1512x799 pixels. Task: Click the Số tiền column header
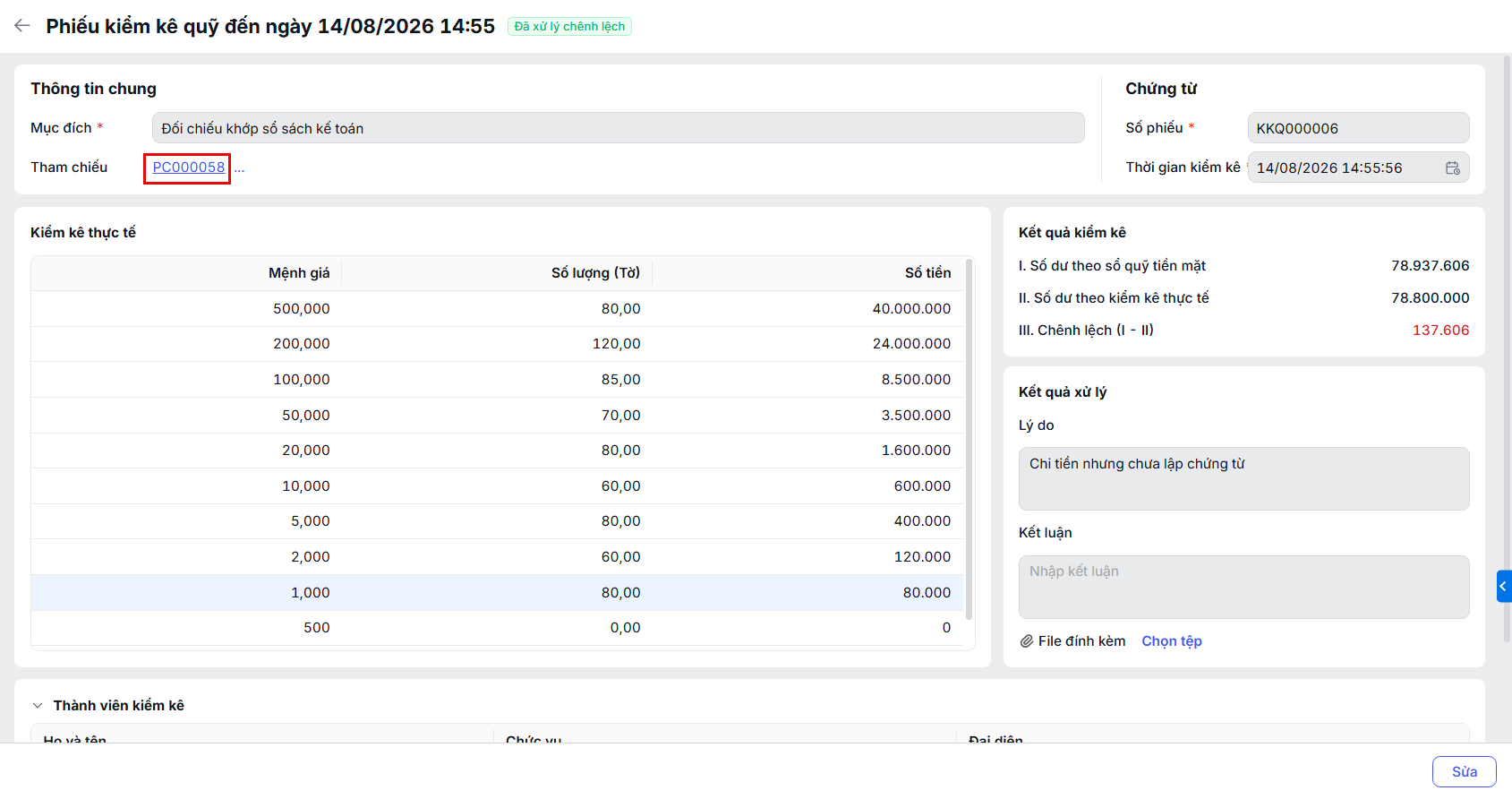(927, 273)
